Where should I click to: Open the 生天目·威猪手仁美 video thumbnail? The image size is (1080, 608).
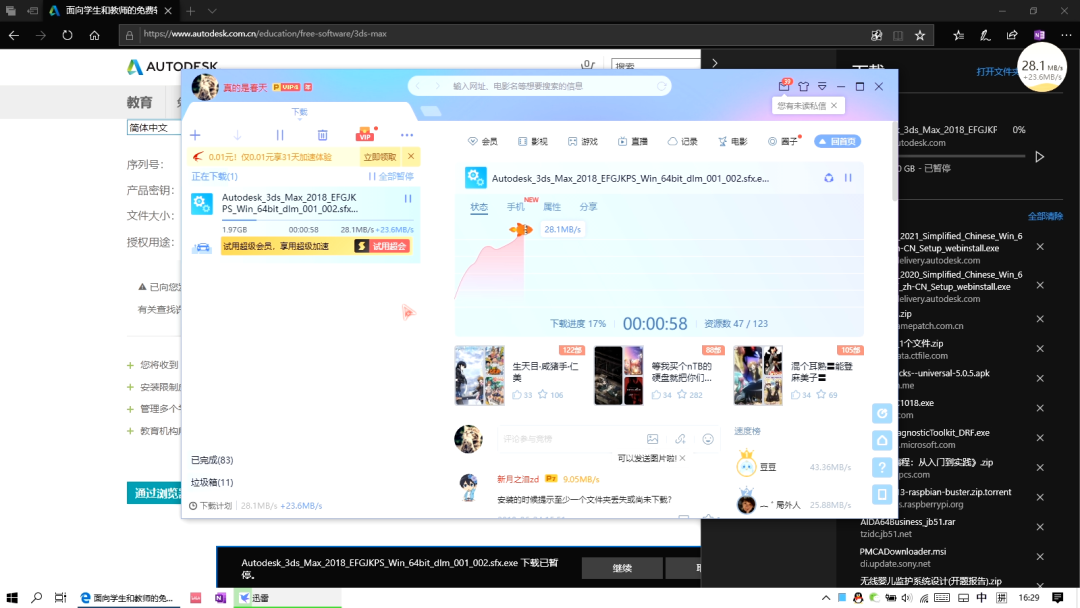pyautogui.click(x=479, y=375)
